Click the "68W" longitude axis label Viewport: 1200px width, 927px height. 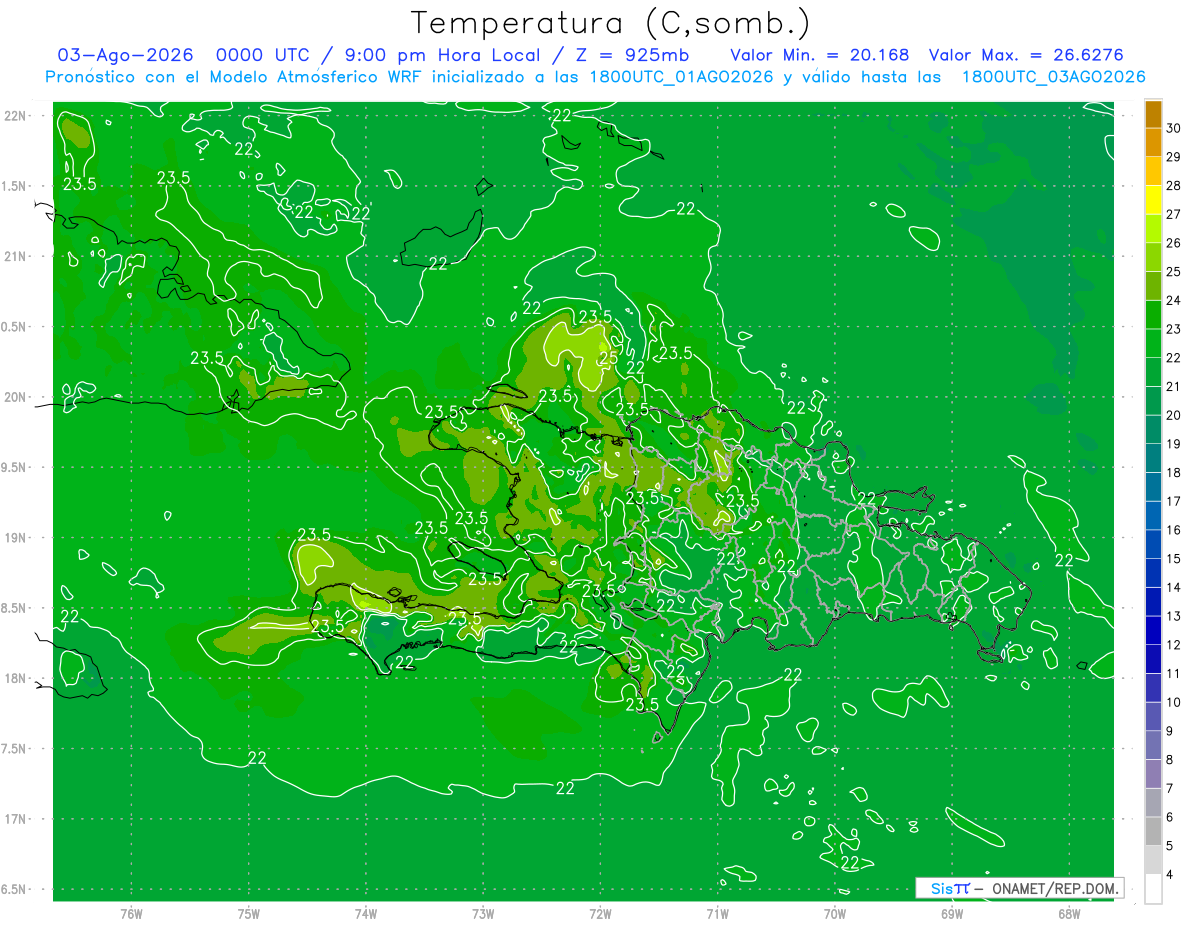(1069, 914)
